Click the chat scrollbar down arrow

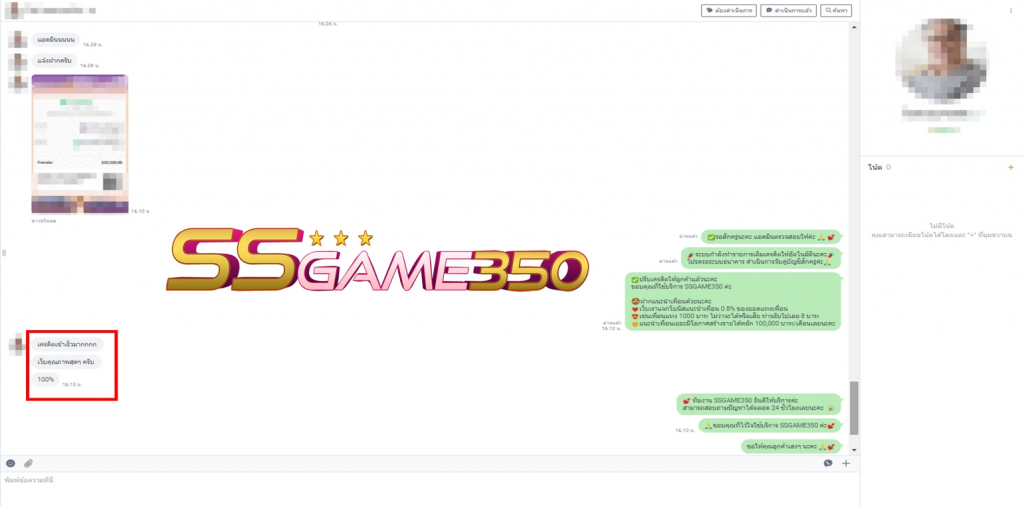click(x=854, y=450)
